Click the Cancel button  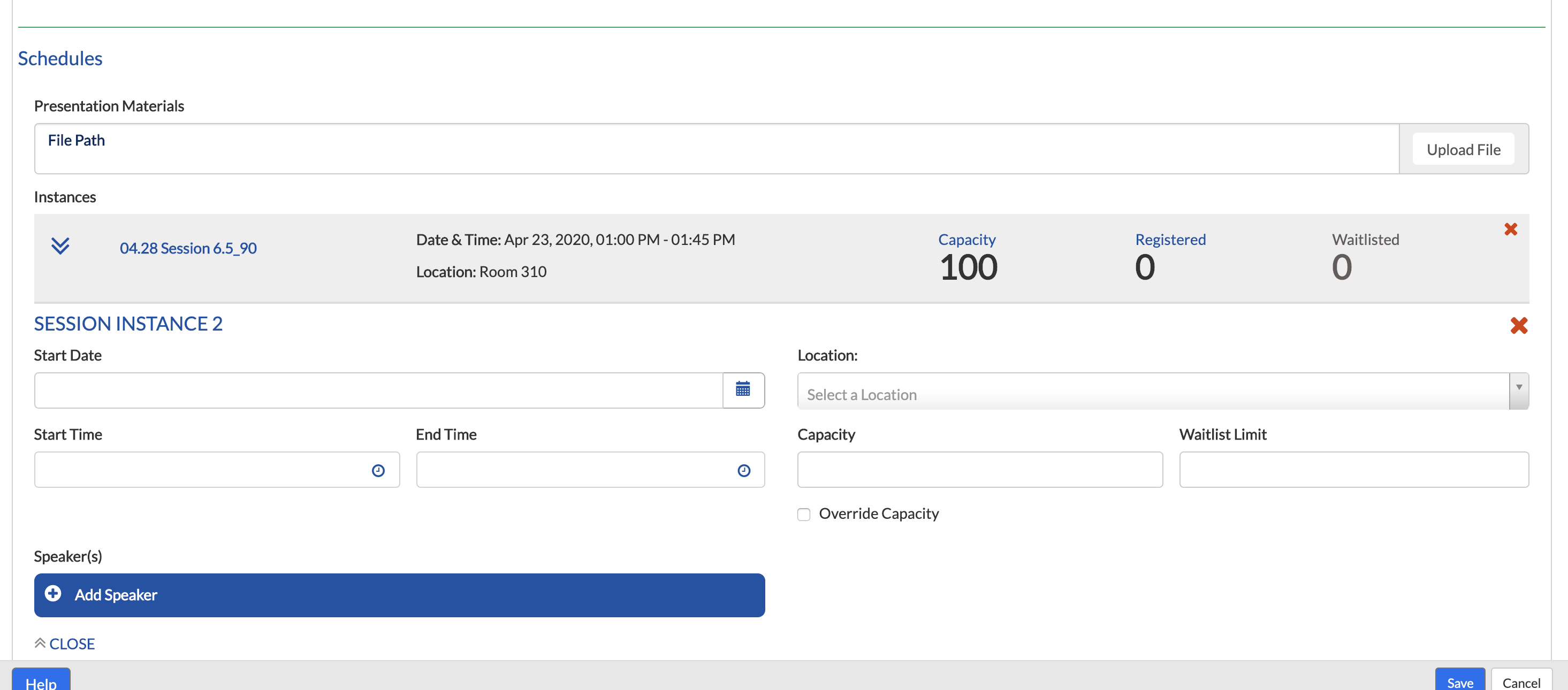coord(1520,680)
